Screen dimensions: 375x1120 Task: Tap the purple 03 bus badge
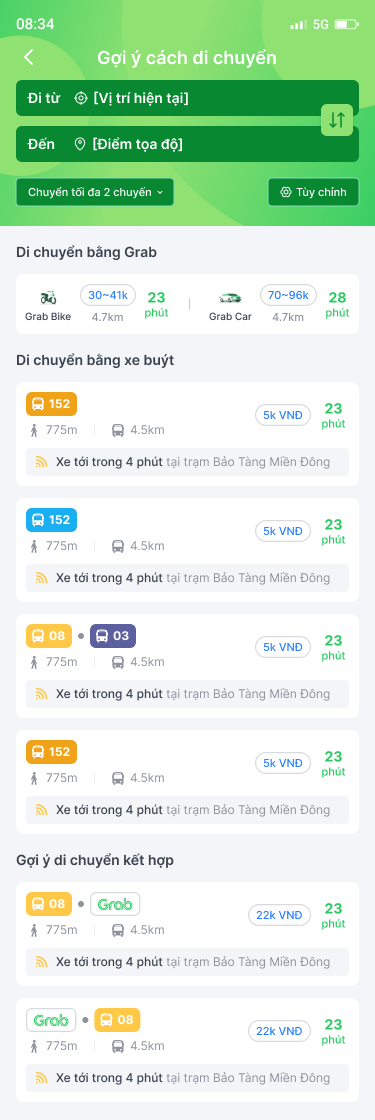113,636
